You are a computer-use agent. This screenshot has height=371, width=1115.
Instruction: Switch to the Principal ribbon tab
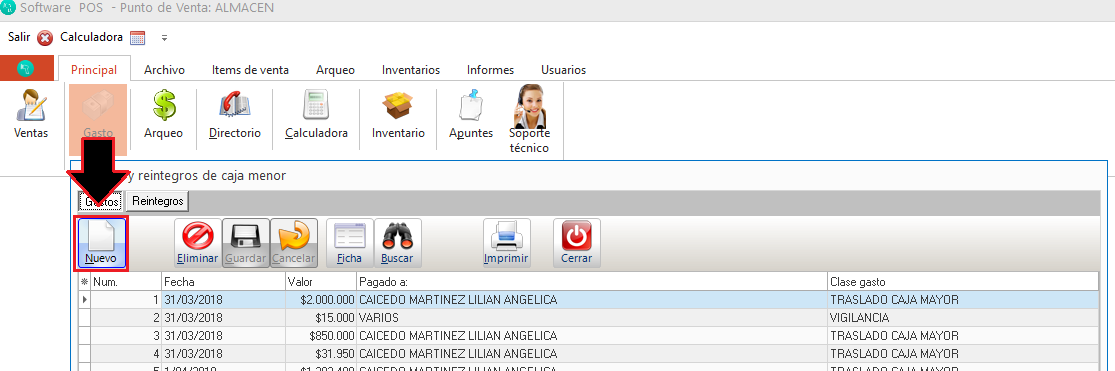(94, 70)
